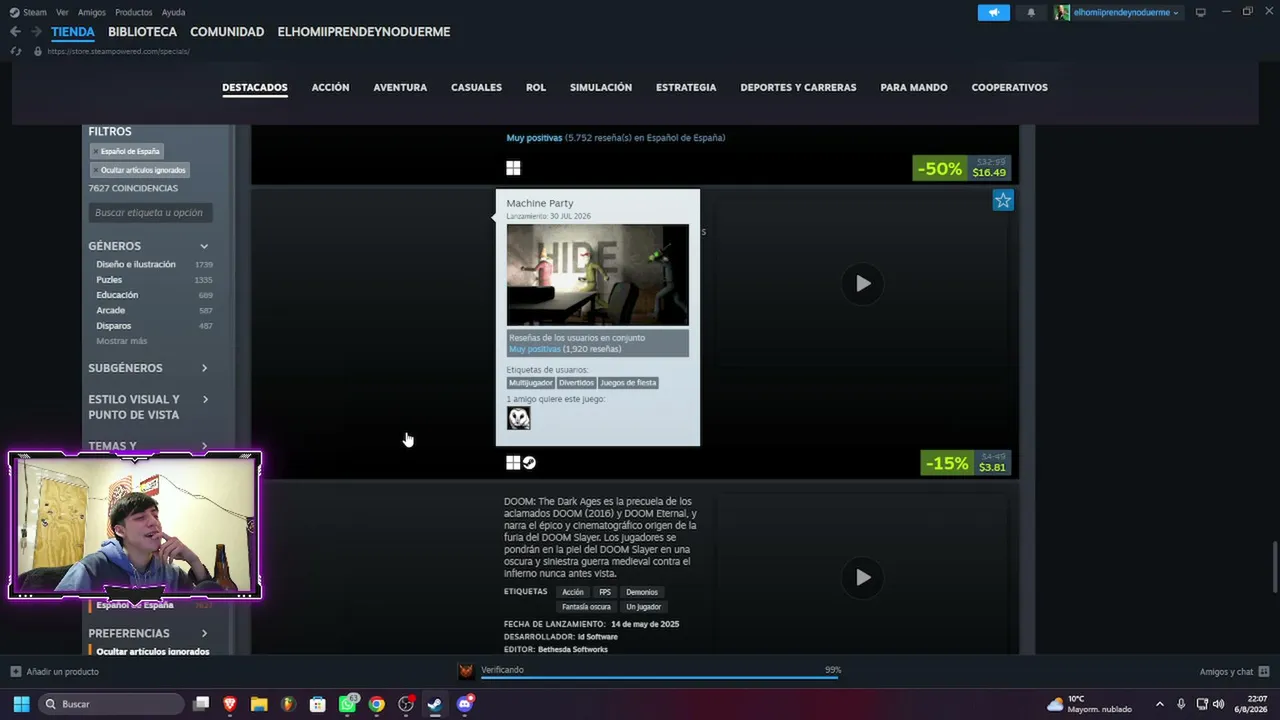
Task: Open File Explorer from the taskbar
Action: pos(259,704)
